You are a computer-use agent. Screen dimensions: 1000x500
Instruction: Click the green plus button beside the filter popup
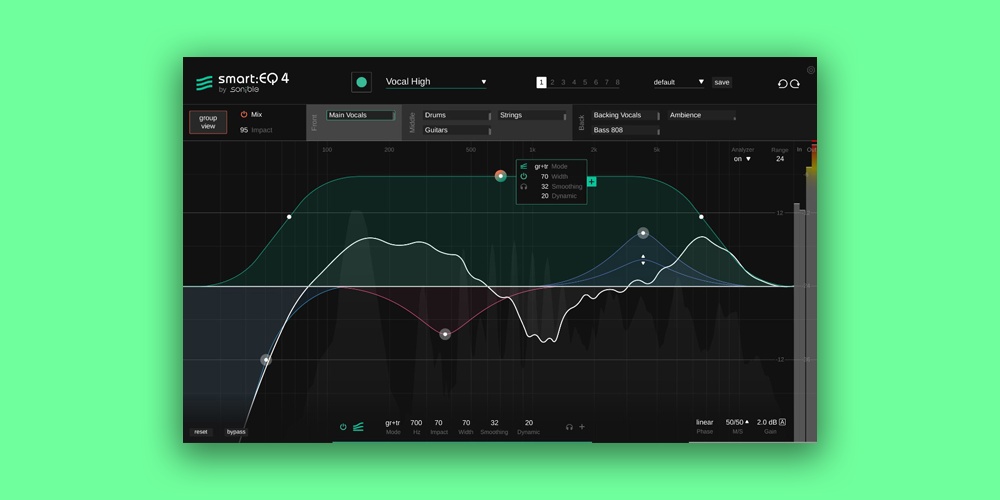coord(592,182)
